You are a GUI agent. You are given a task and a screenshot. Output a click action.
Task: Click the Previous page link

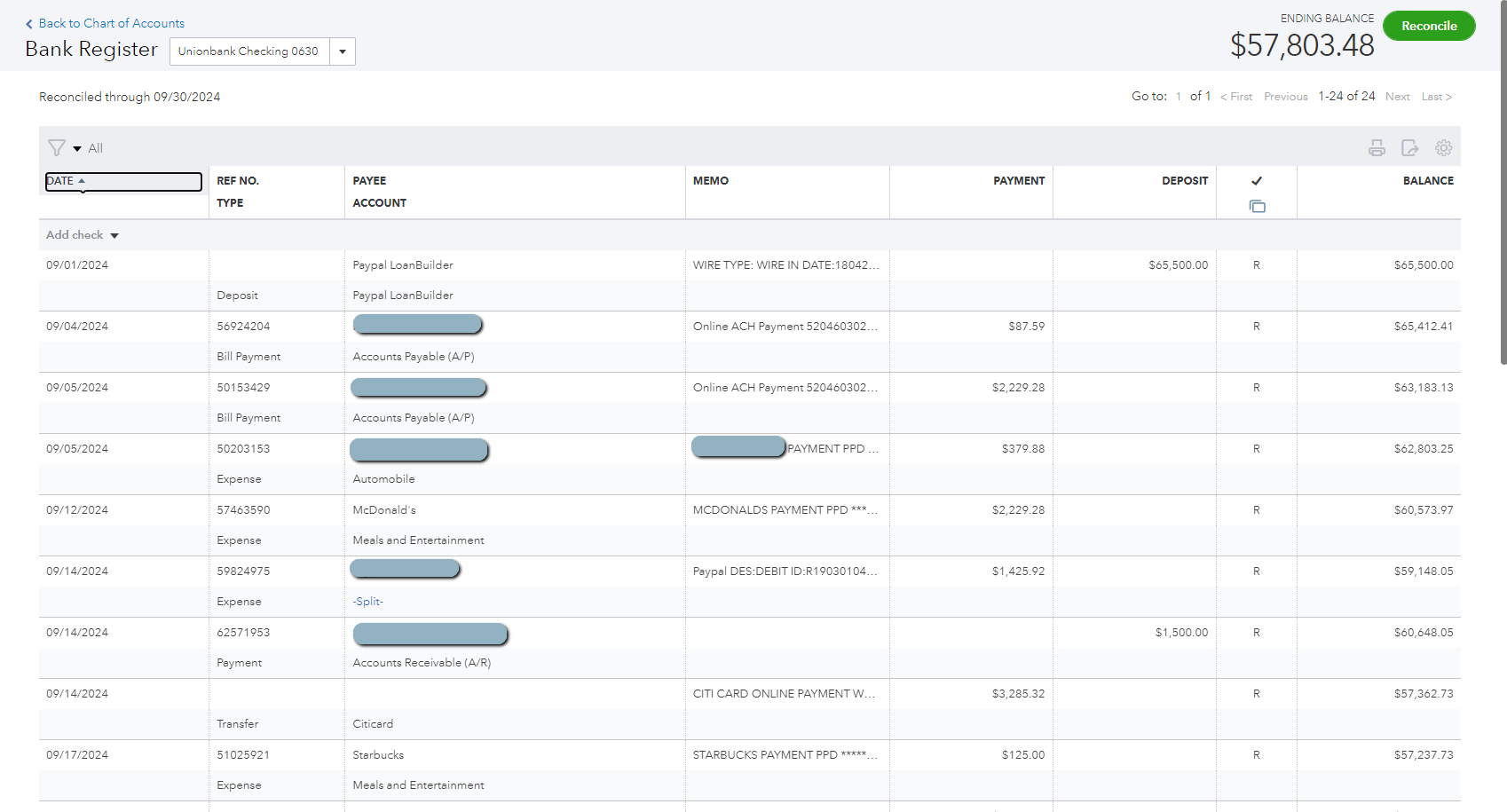[x=1286, y=97]
